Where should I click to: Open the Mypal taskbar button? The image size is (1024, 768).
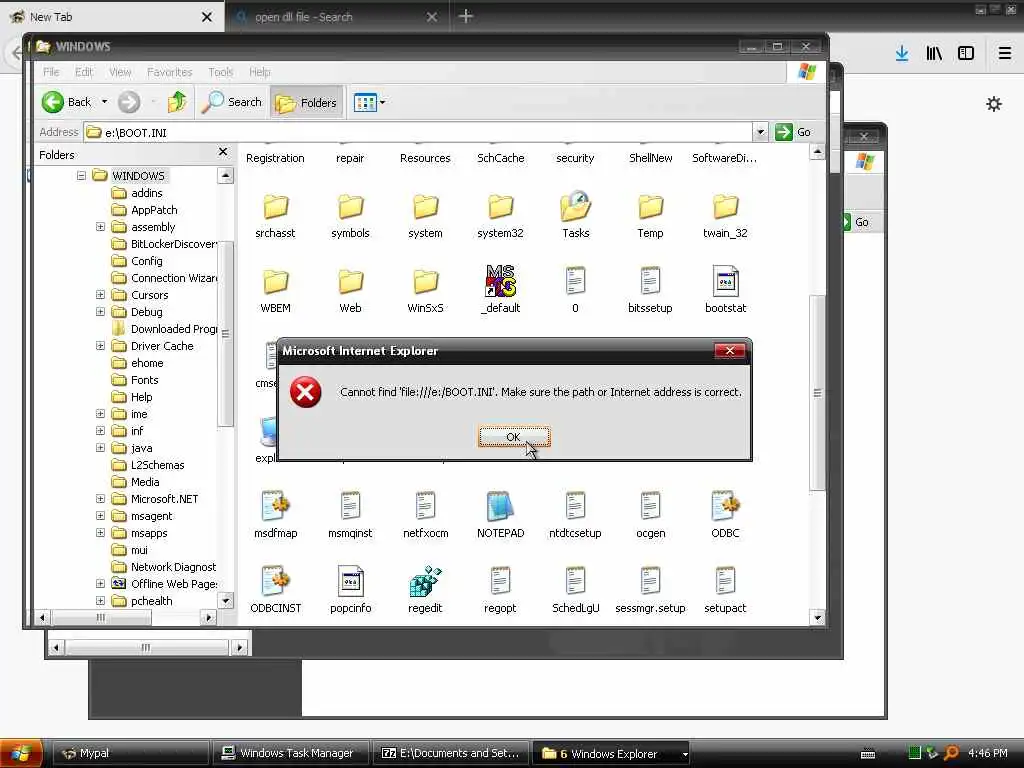coord(131,753)
